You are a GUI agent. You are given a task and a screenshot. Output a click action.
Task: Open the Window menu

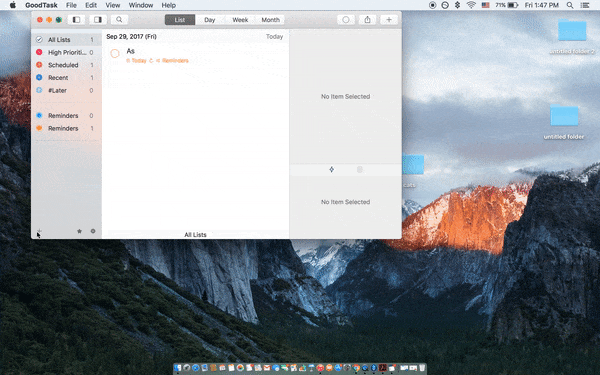(x=141, y=5)
